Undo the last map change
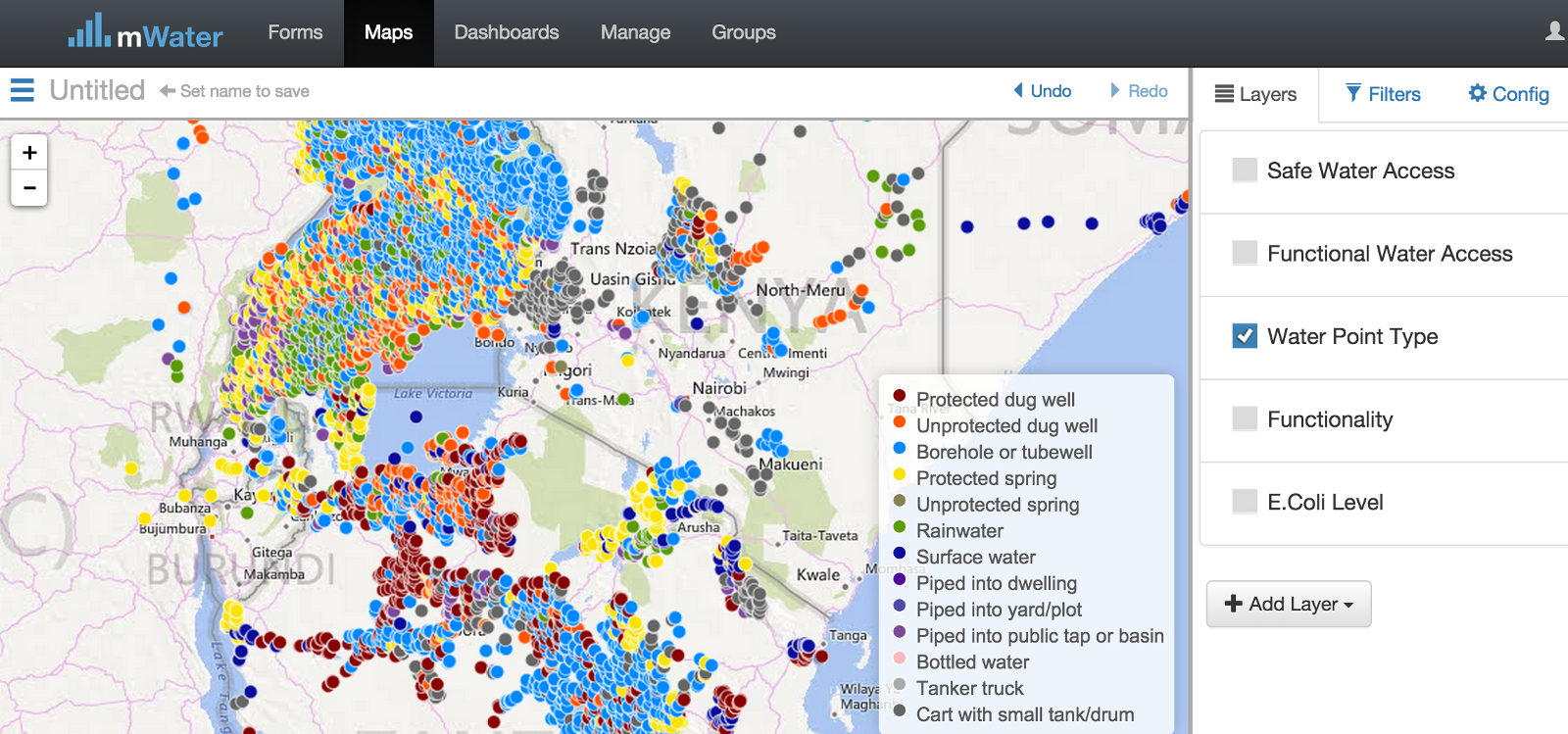The width and height of the screenshot is (1568, 734). [x=1042, y=91]
